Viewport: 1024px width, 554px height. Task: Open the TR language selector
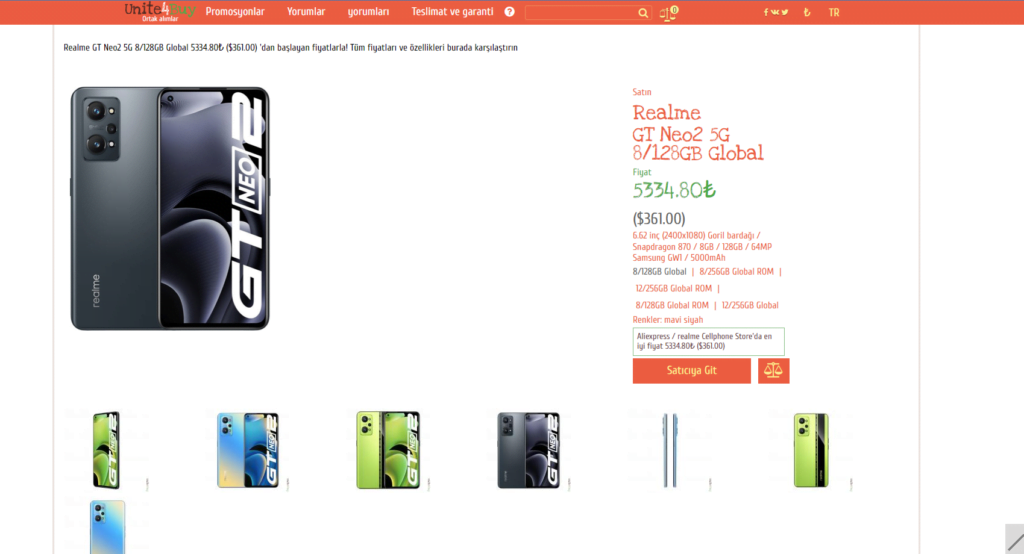pos(834,12)
